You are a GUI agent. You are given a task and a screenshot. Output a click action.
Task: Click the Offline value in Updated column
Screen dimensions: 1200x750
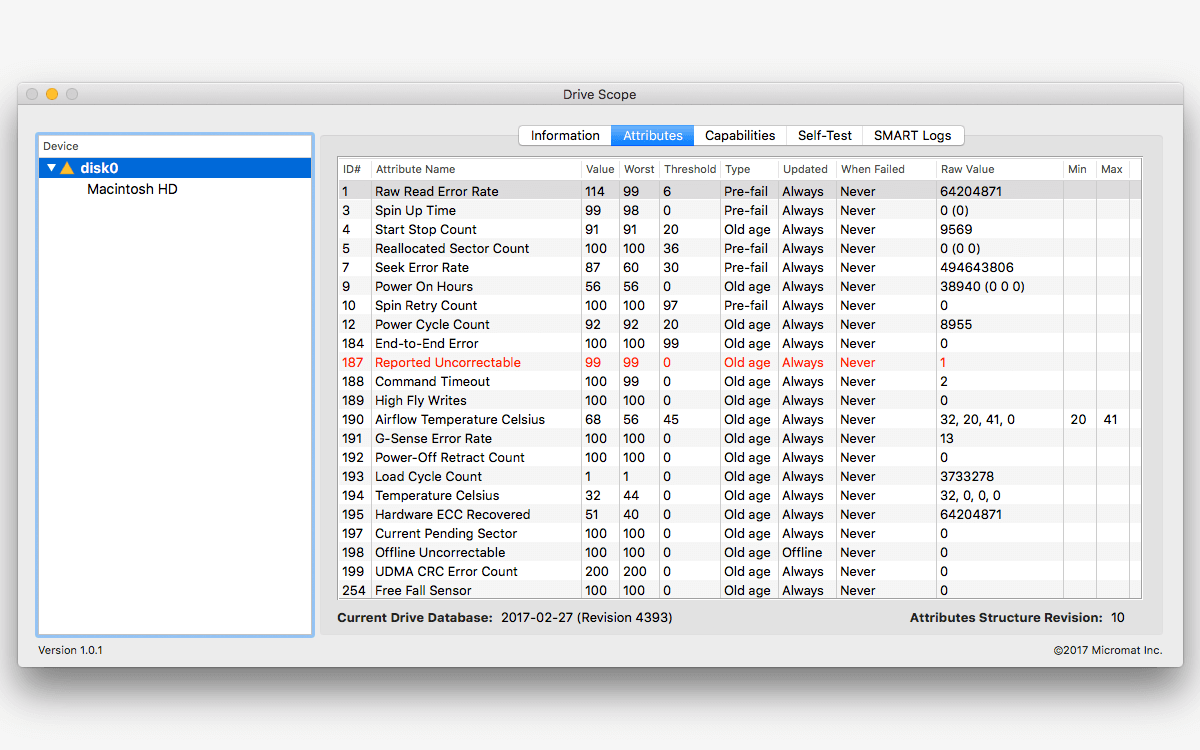tap(803, 552)
